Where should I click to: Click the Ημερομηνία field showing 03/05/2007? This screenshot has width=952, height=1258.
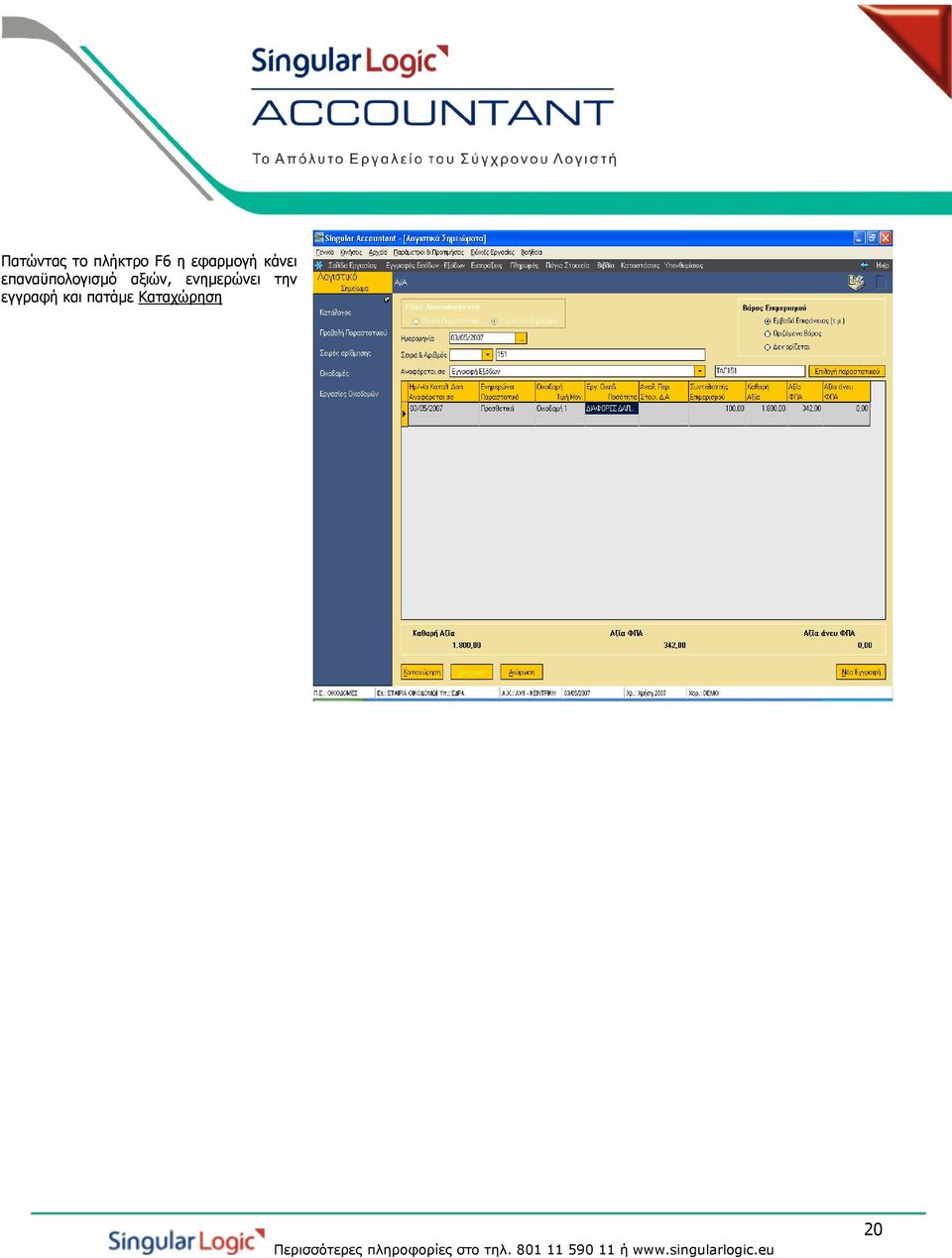(483, 338)
